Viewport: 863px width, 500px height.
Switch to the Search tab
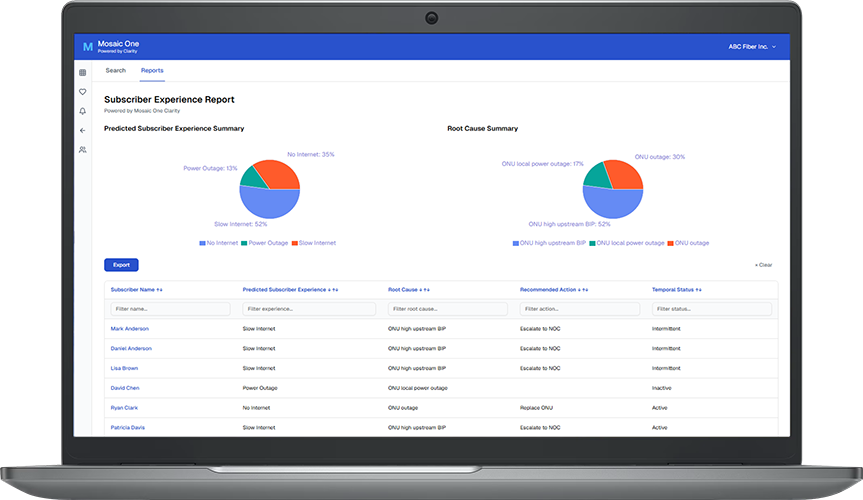116,71
